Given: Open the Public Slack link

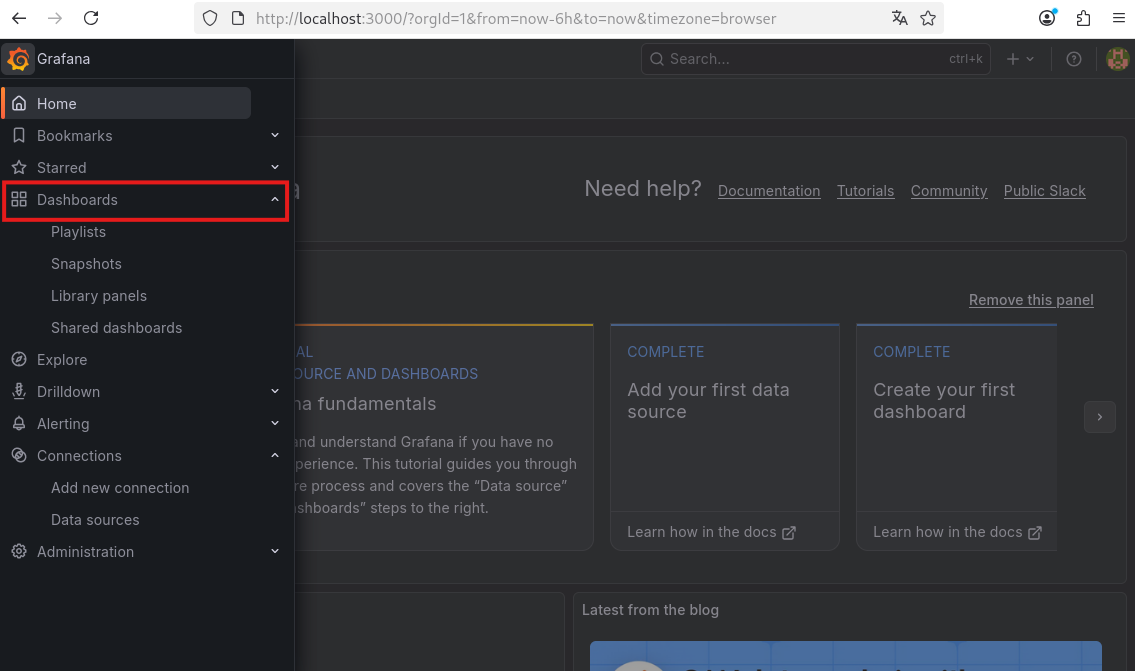Looking at the screenshot, I should point(1045,191).
